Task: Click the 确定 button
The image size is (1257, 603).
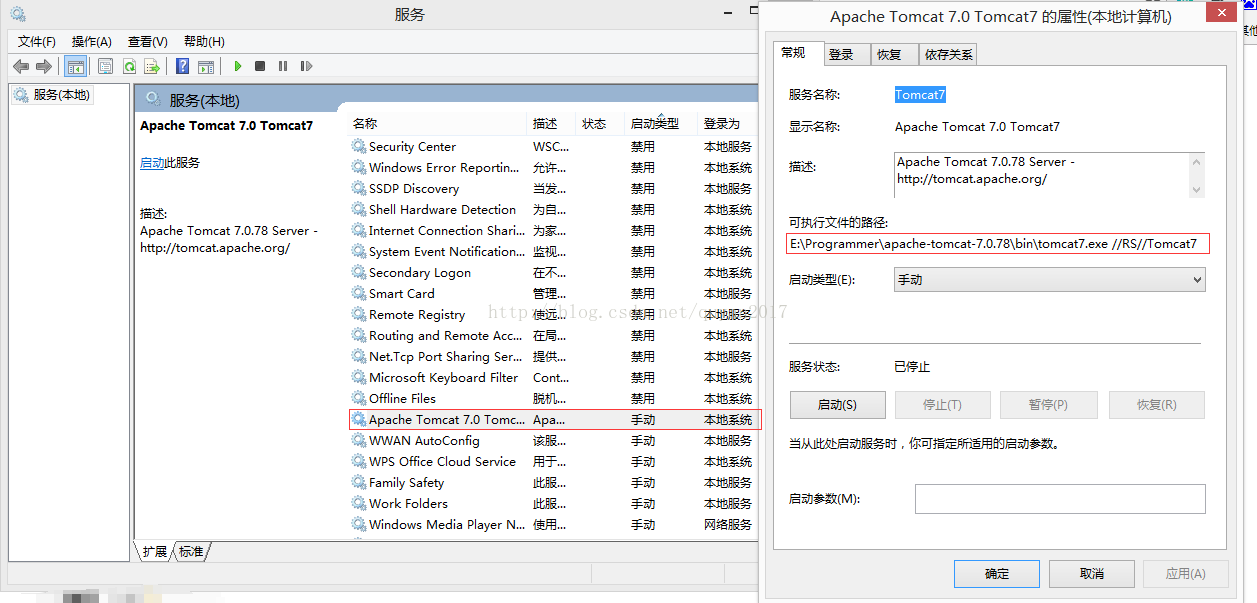Action: click(x=997, y=574)
